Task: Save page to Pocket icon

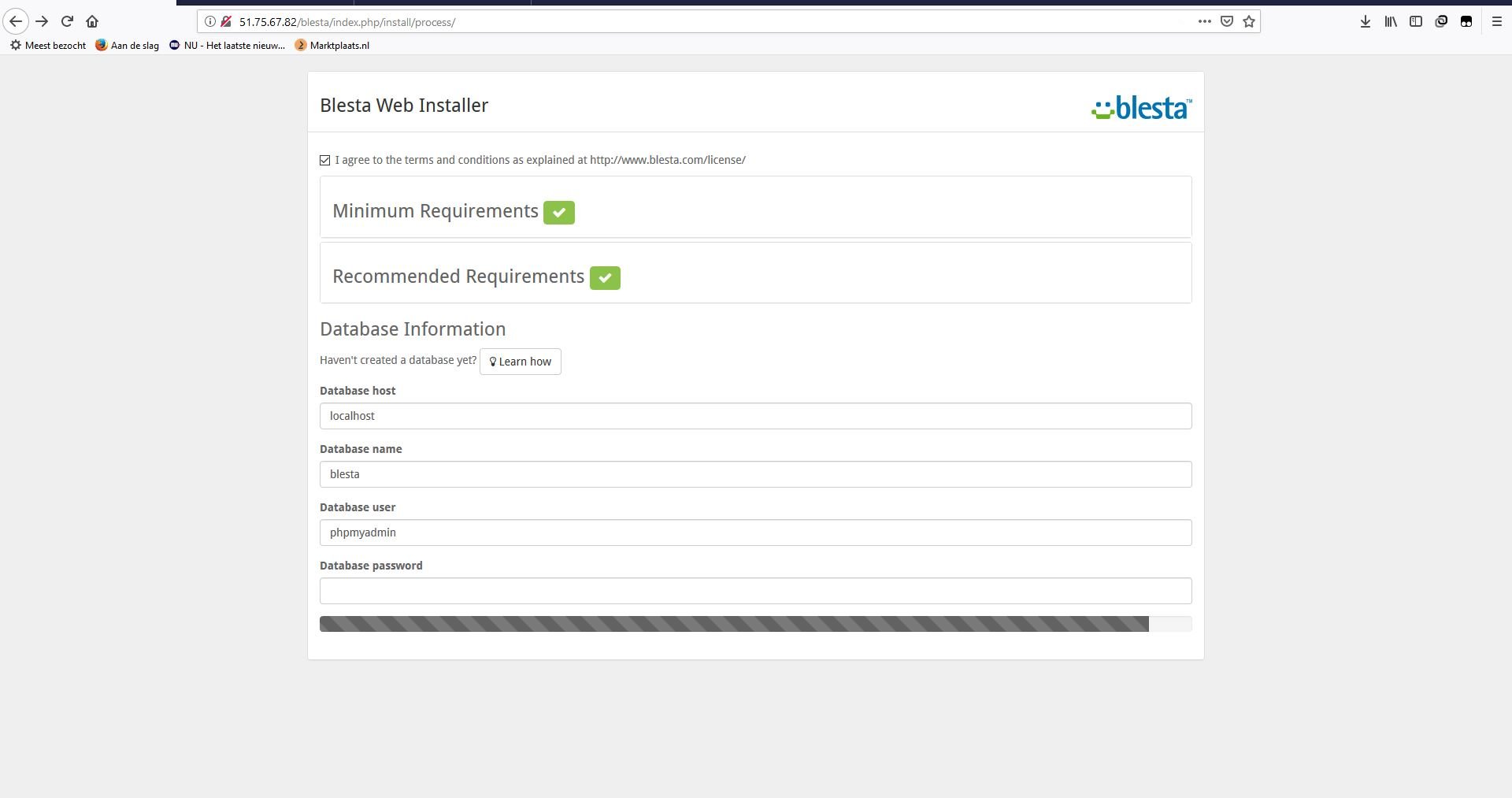Action: click(1226, 21)
